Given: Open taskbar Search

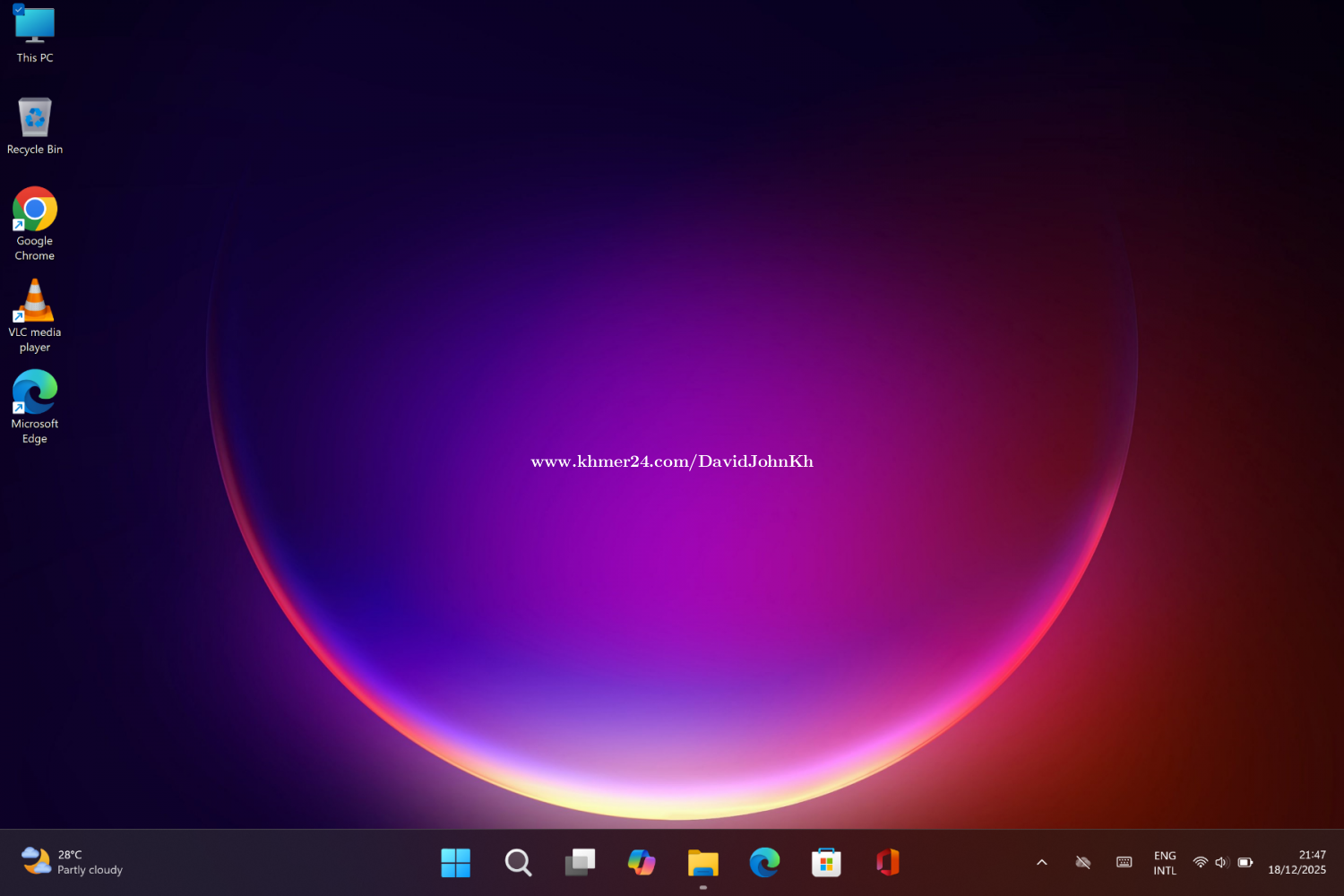Looking at the screenshot, I should tap(518, 863).
